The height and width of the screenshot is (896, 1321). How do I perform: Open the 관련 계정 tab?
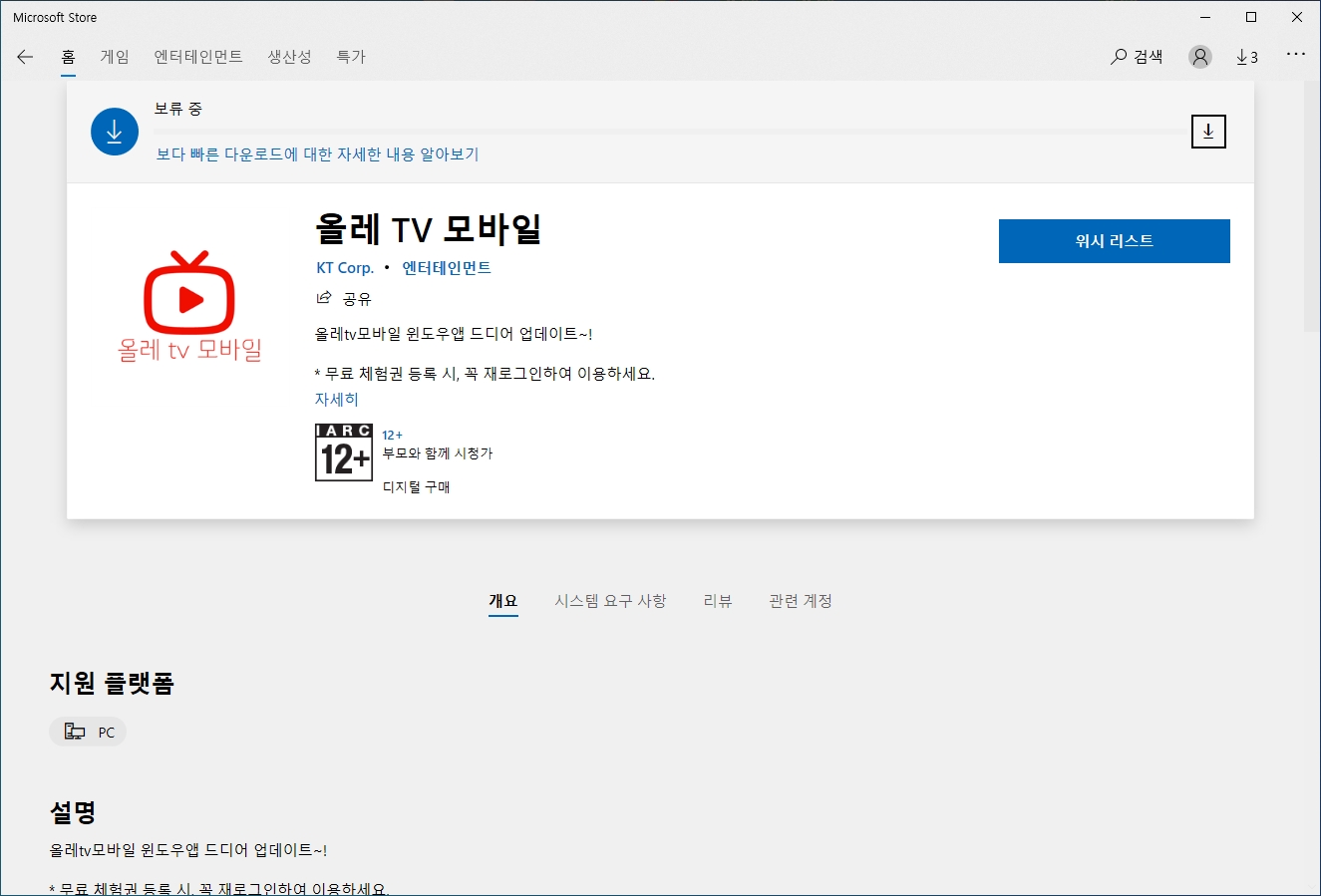click(x=801, y=601)
